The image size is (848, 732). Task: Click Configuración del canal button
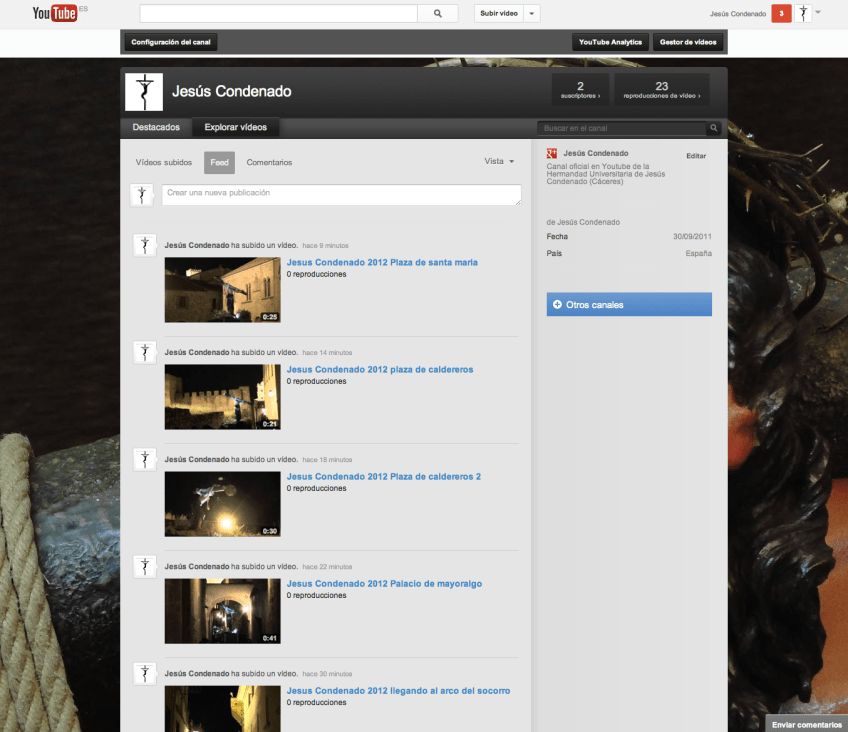tap(169, 42)
